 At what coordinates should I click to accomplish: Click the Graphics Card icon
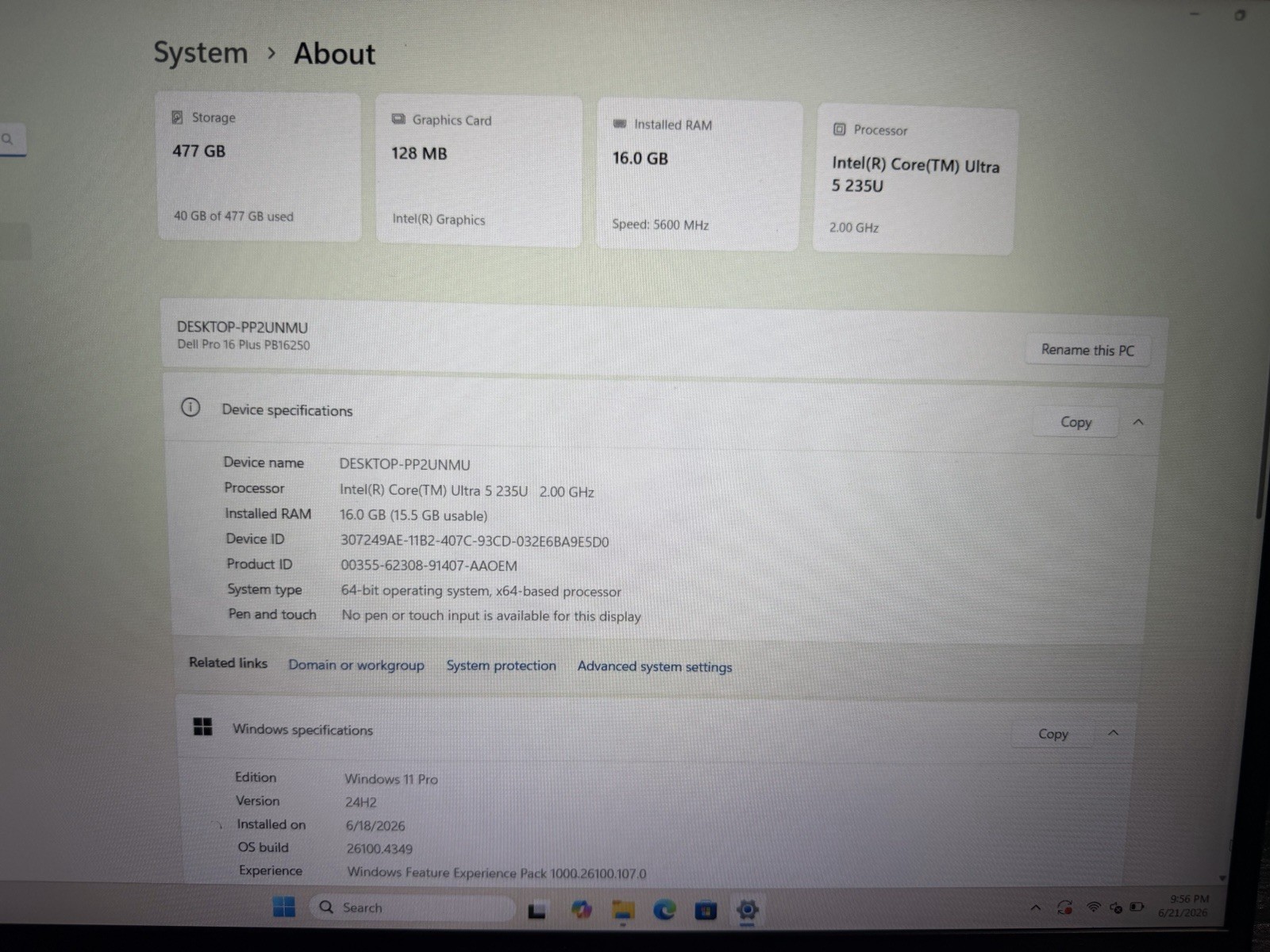[x=398, y=119]
